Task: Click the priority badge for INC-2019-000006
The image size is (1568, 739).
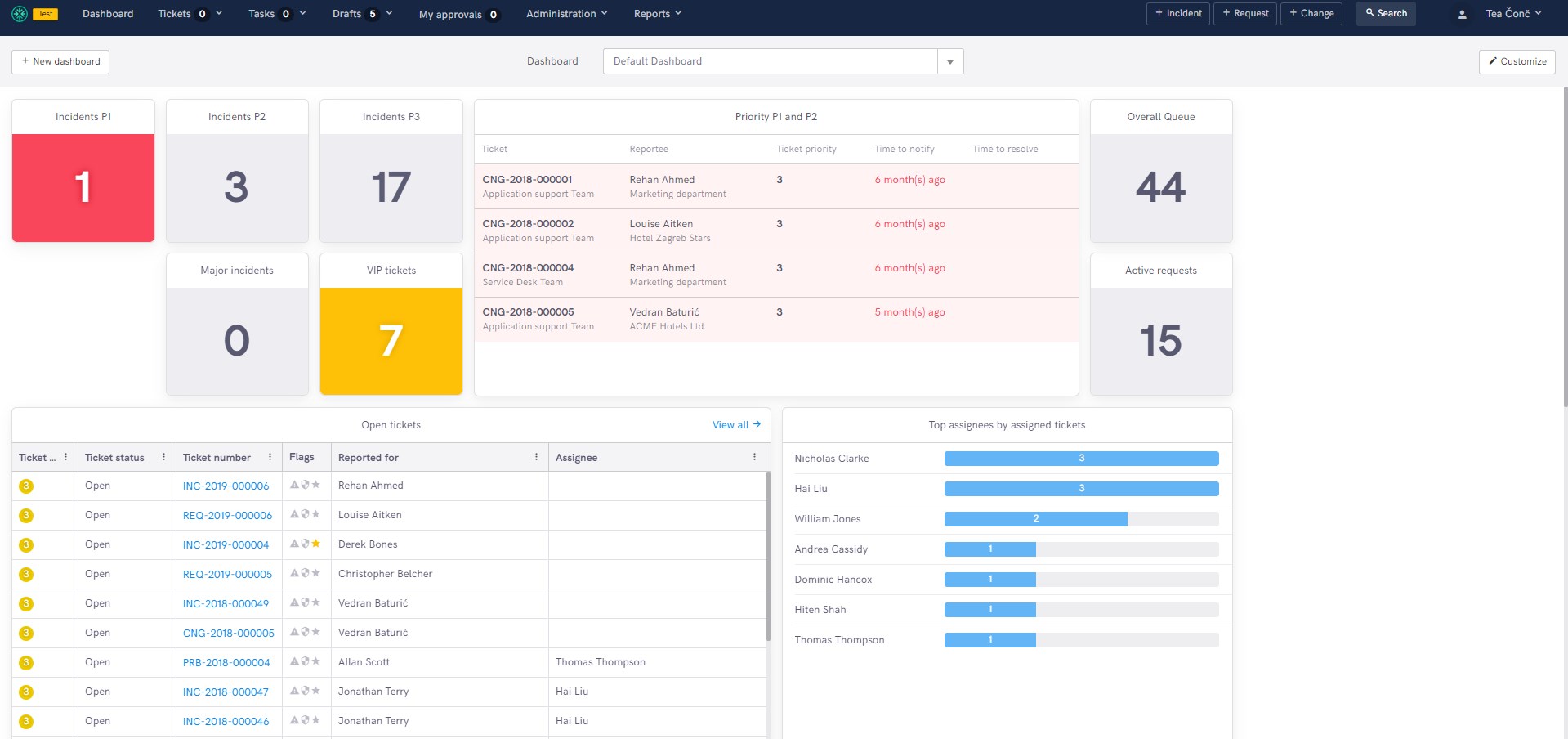Action: [26, 486]
